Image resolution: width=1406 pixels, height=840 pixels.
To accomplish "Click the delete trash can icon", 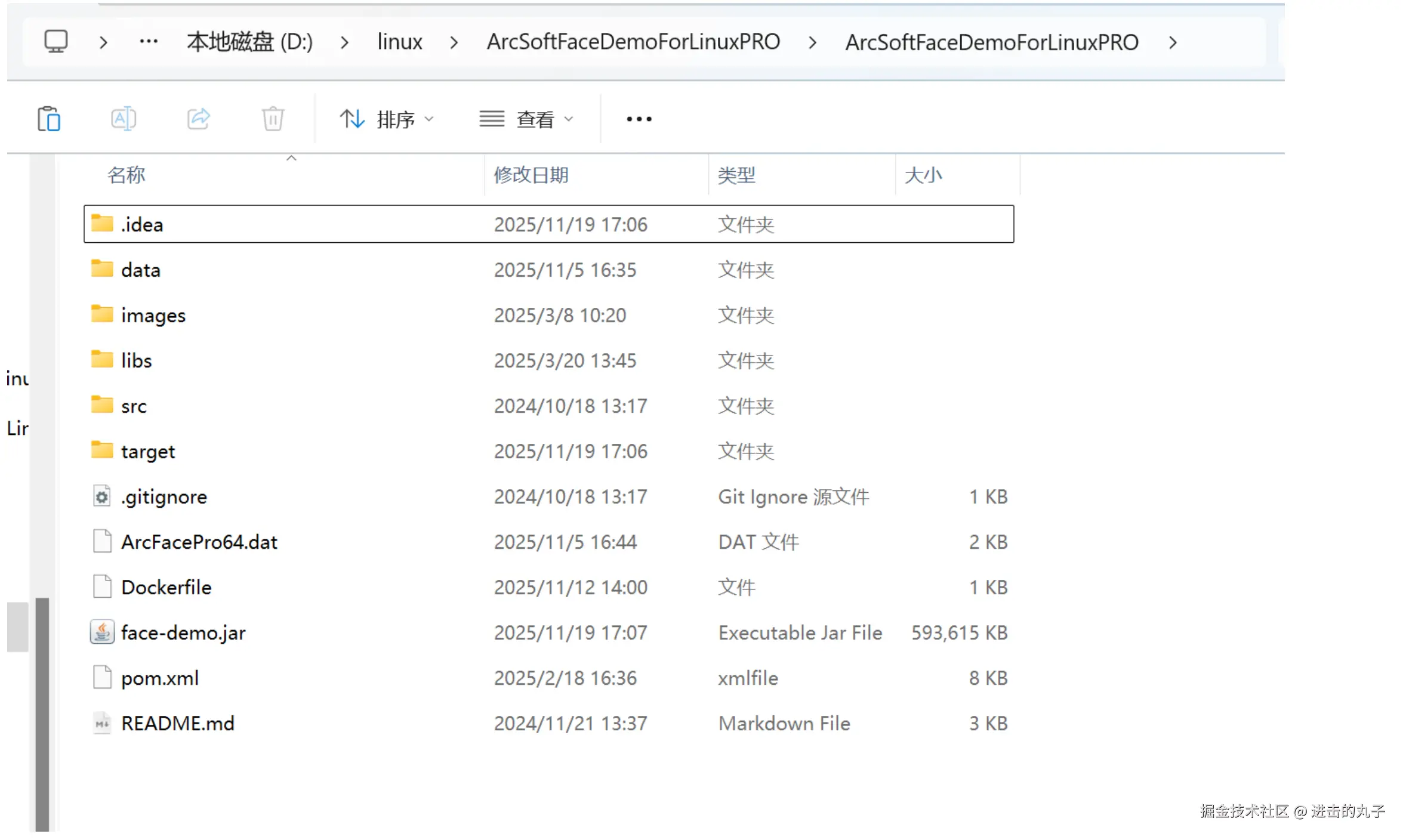I will 273,119.
